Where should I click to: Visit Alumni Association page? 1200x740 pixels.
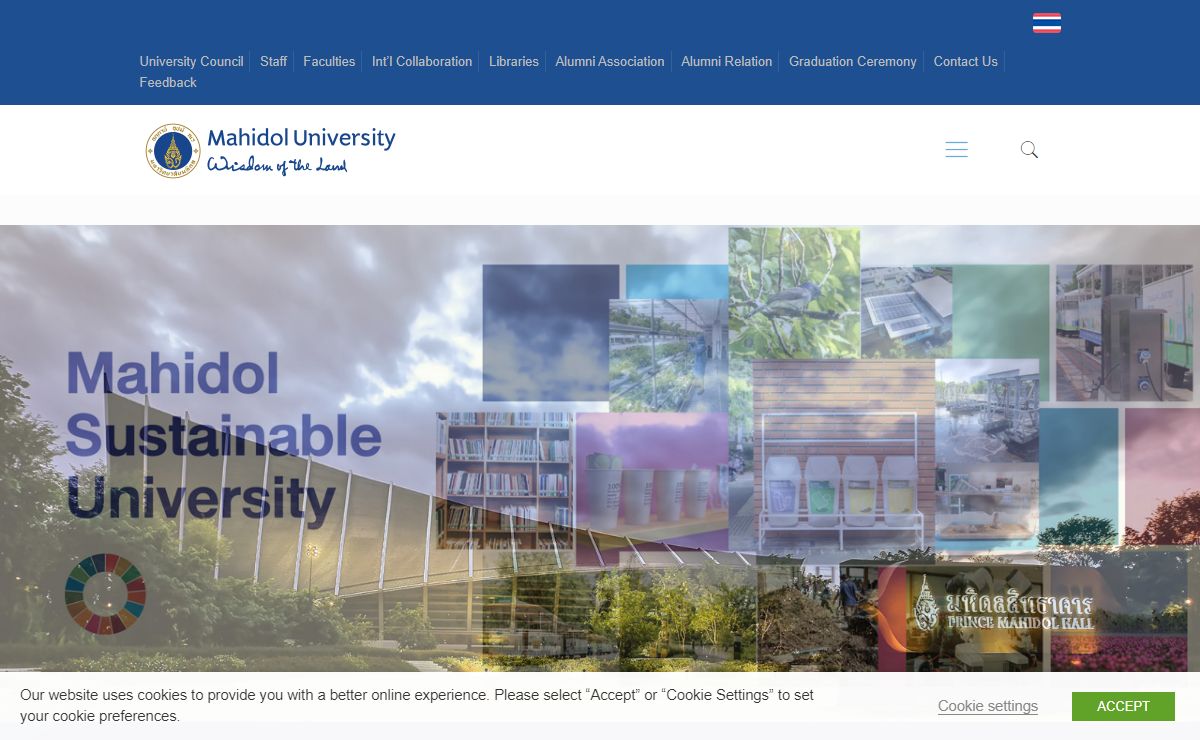[610, 61]
